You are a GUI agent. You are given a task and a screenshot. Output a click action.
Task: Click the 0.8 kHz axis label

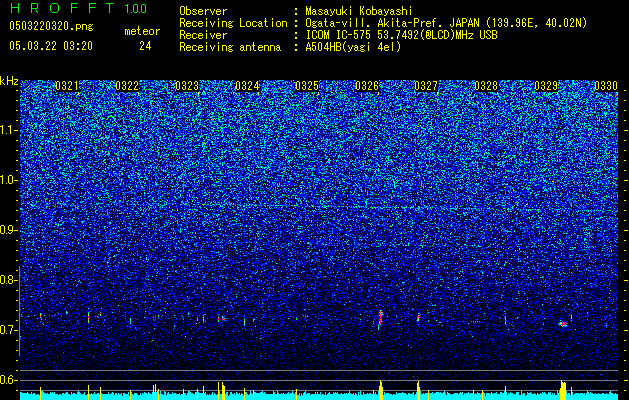[8, 280]
